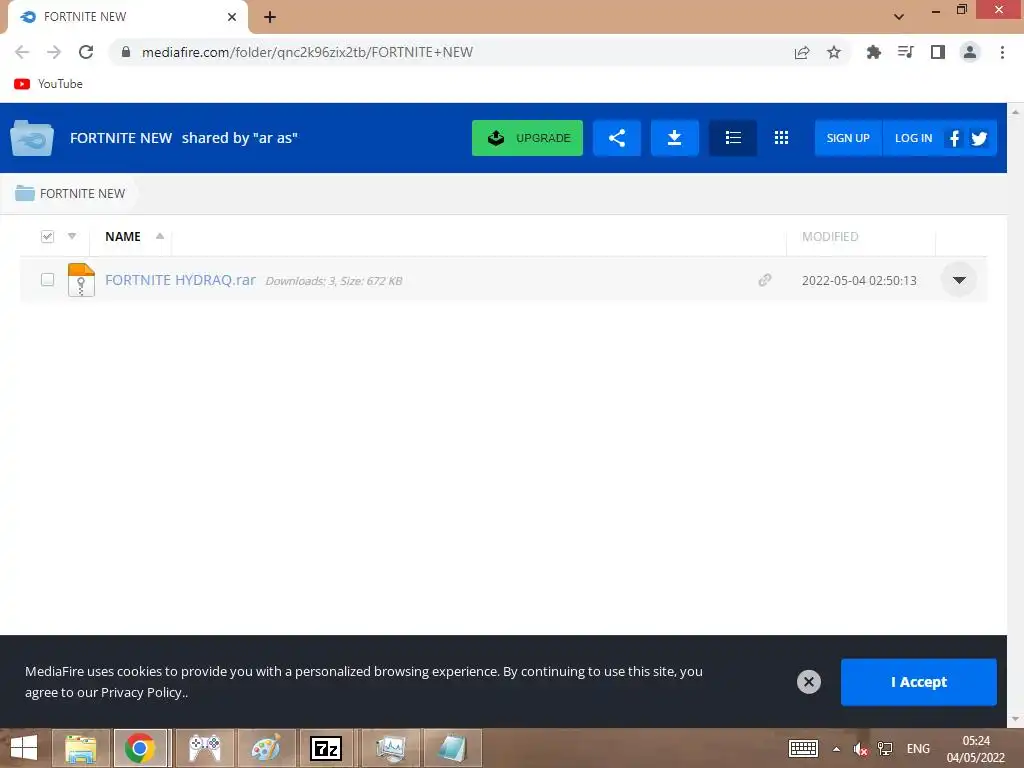Open new browser tab

tap(270, 17)
